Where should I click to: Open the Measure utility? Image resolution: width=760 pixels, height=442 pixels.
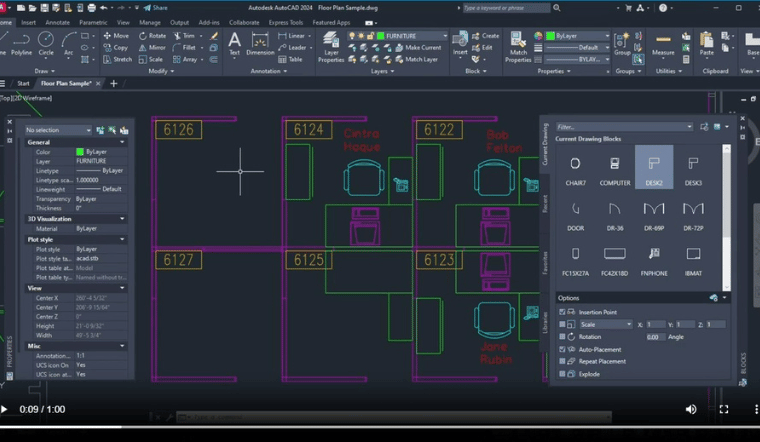663,45
